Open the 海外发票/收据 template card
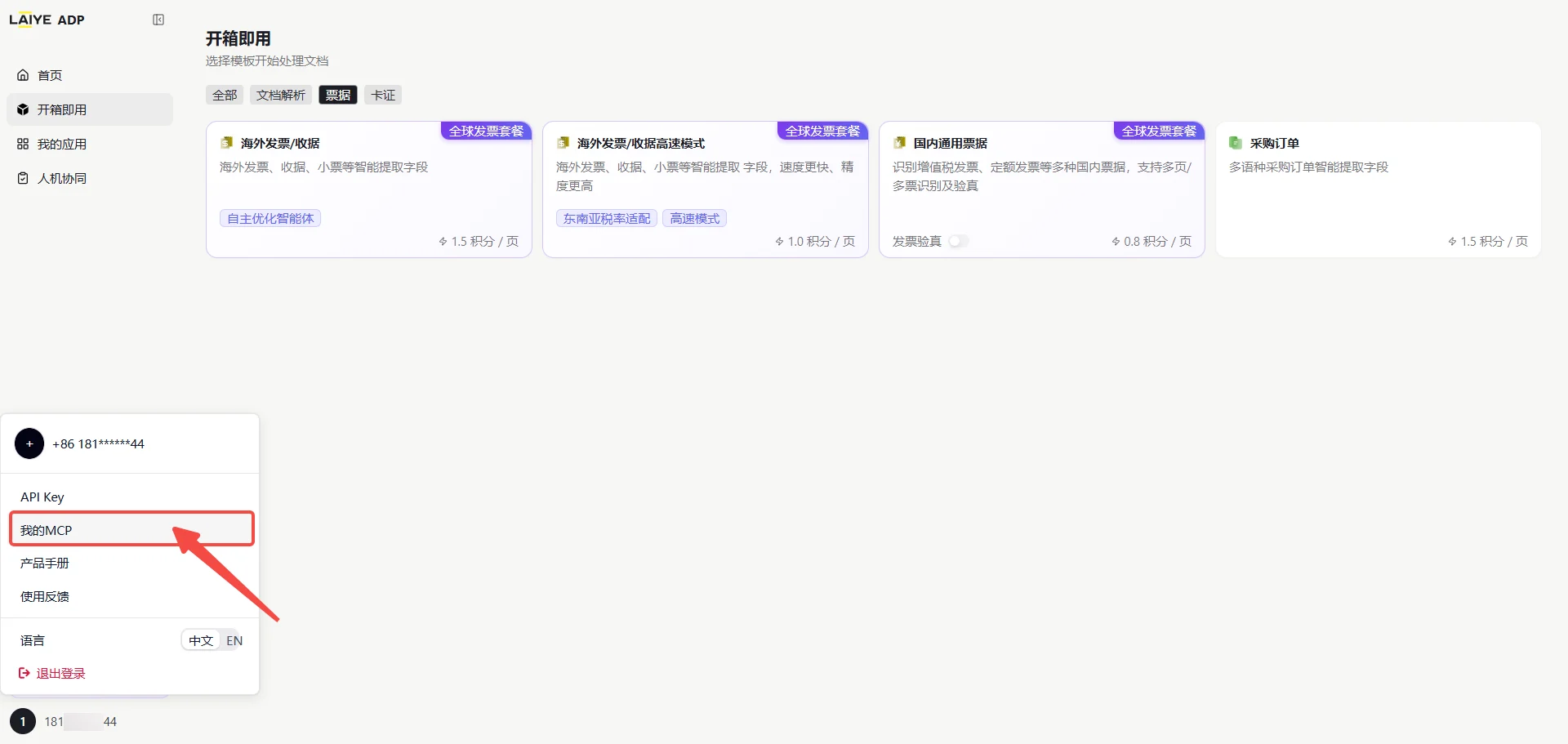Image resolution: width=1568 pixels, height=744 pixels. click(x=369, y=189)
